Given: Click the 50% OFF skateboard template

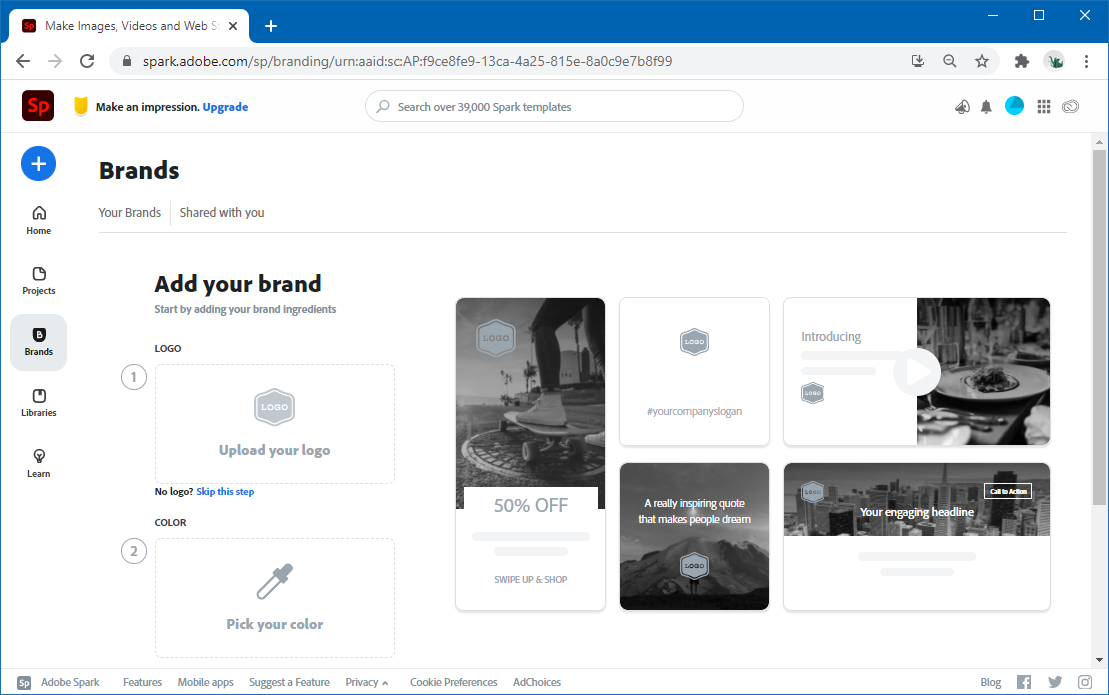Looking at the screenshot, I should tap(530, 453).
